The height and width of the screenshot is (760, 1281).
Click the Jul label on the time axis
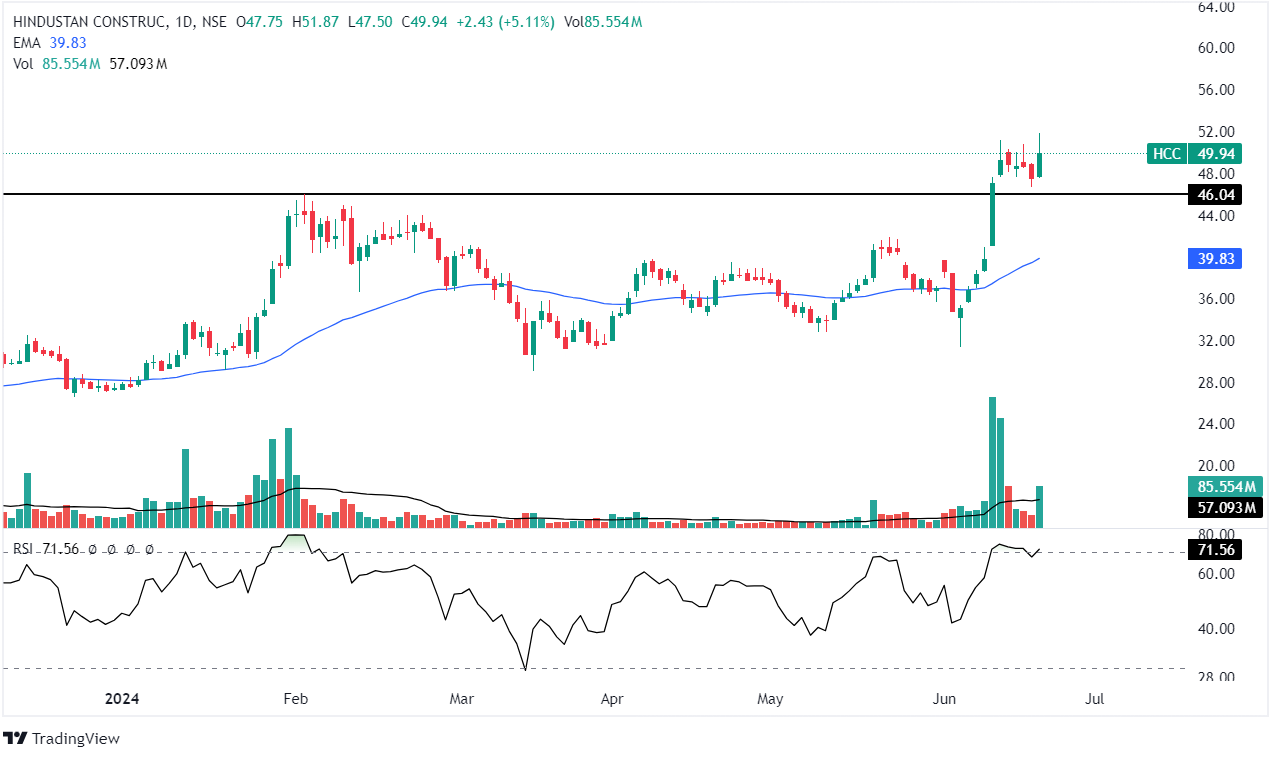point(1094,699)
